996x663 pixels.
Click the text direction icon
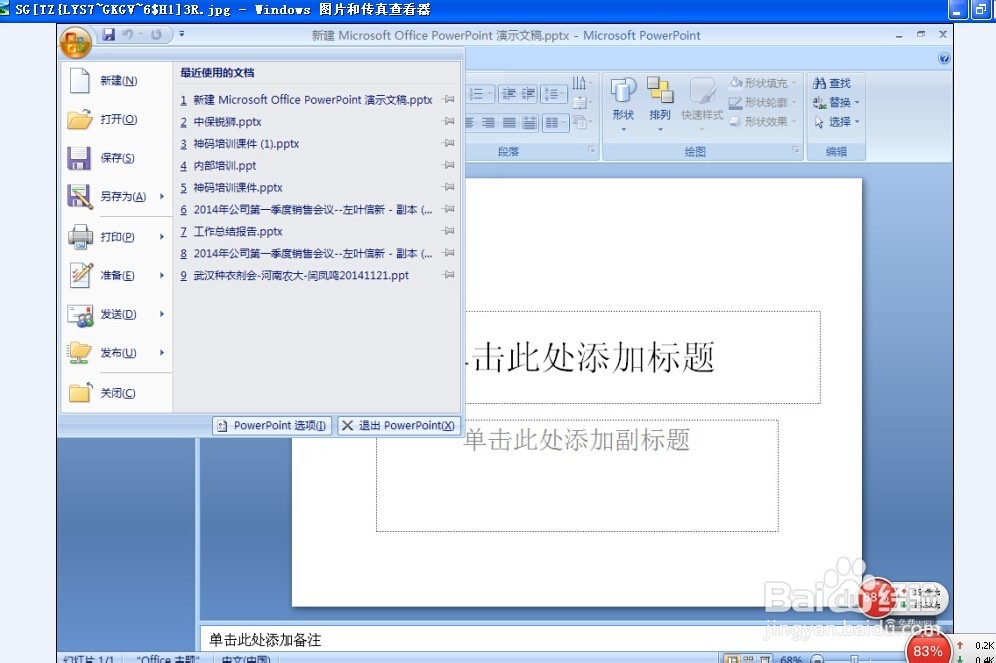[579, 83]
